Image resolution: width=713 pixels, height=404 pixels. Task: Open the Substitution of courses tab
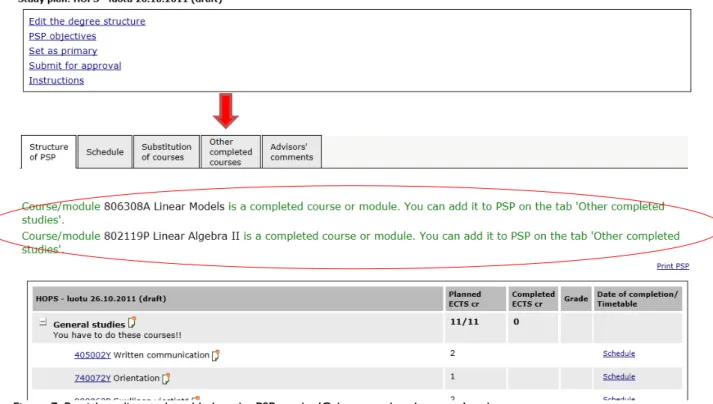166,152
